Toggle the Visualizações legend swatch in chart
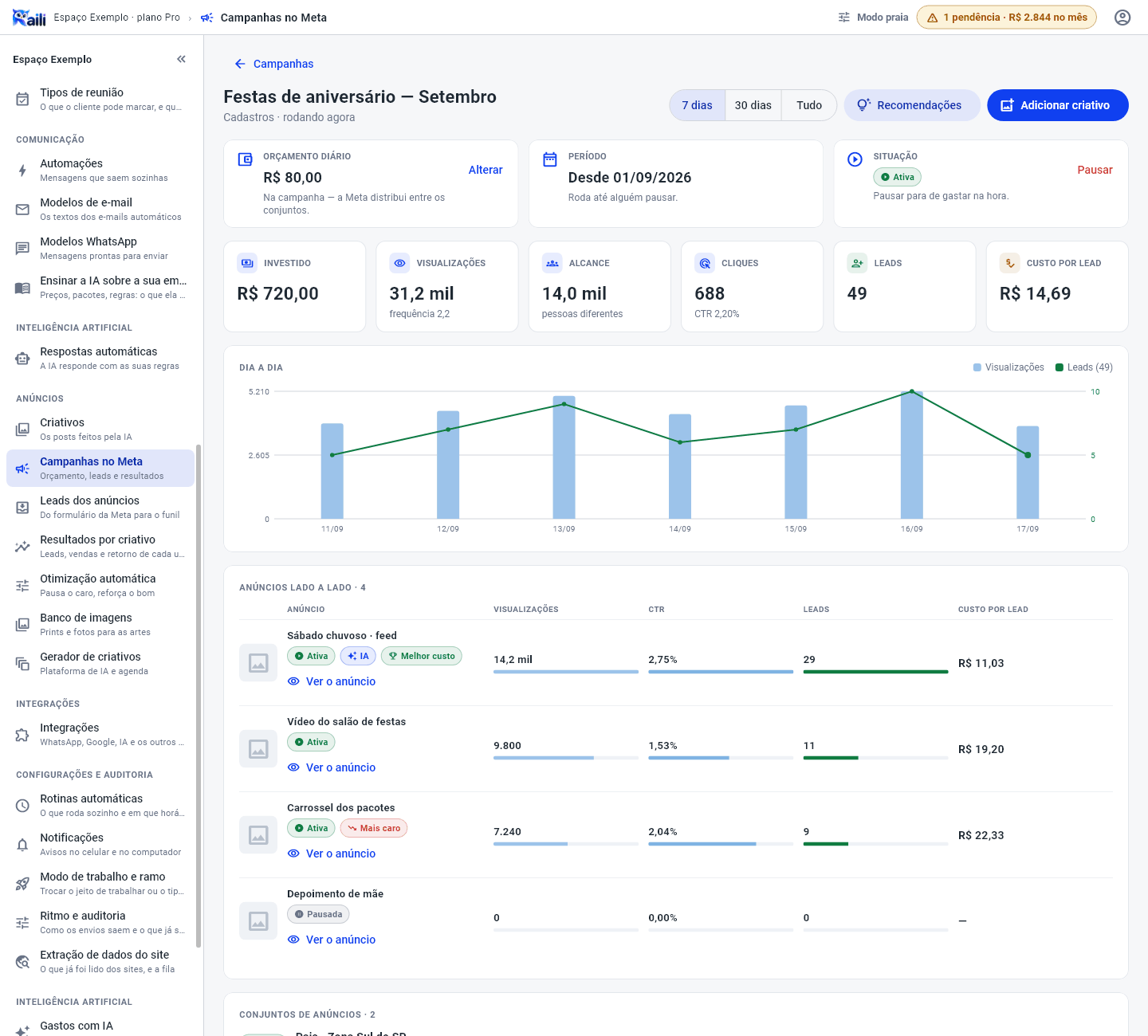 pyautogui.click(x=977, y=367)
